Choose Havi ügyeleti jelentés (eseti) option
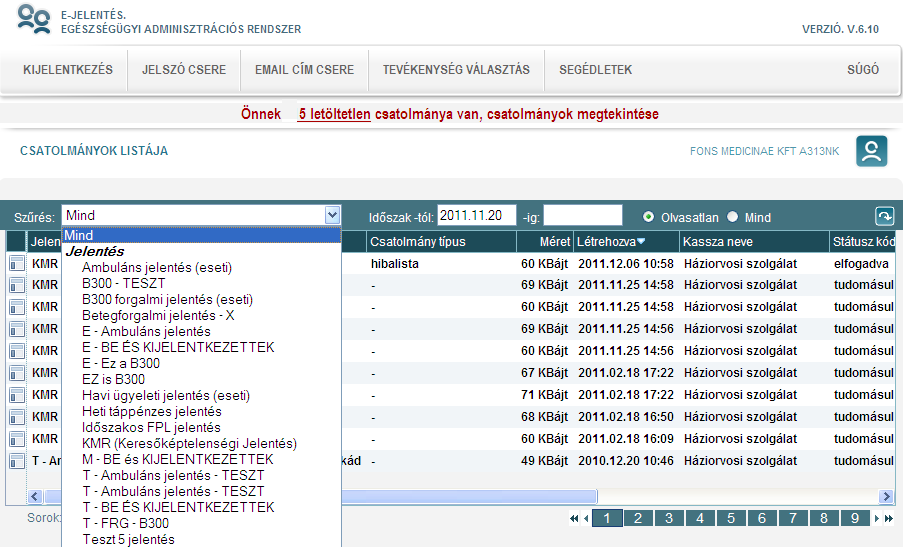 (x=166, y=396)
